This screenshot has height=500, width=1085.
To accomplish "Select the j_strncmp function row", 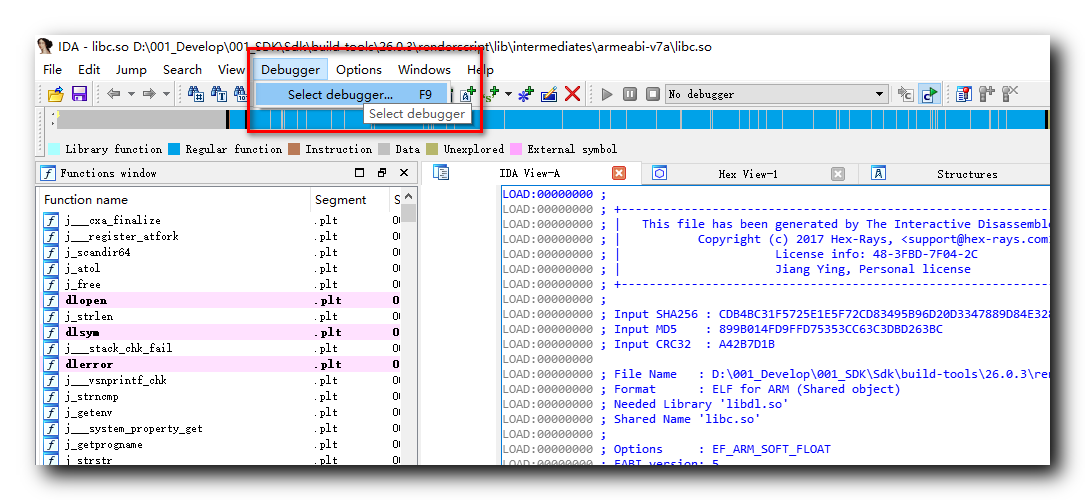I will click(220, 396).
